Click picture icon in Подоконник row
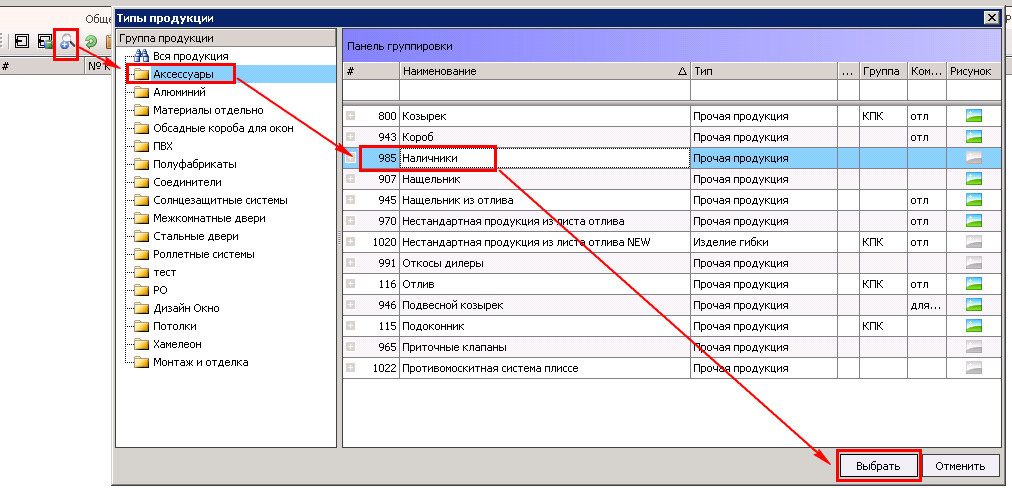Image resolution: width=1012 pixels, height=488 pixels. point(973,326)
